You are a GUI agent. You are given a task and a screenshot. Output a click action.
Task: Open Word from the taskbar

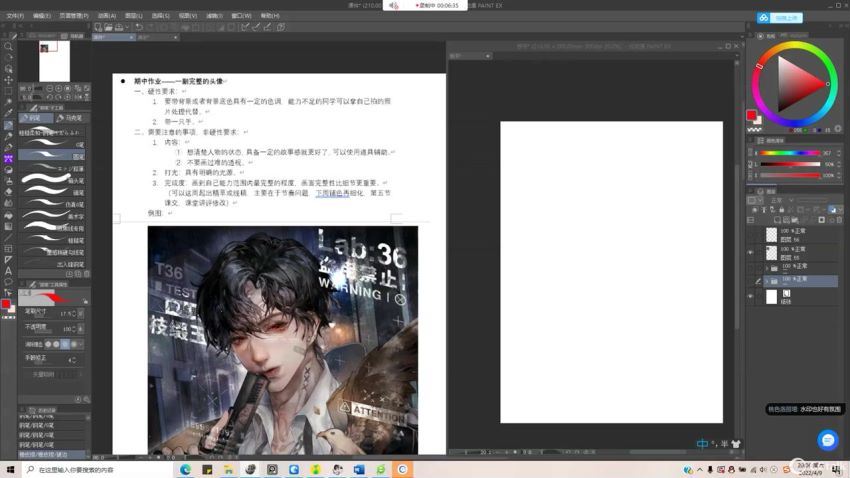tap(359, 469)
